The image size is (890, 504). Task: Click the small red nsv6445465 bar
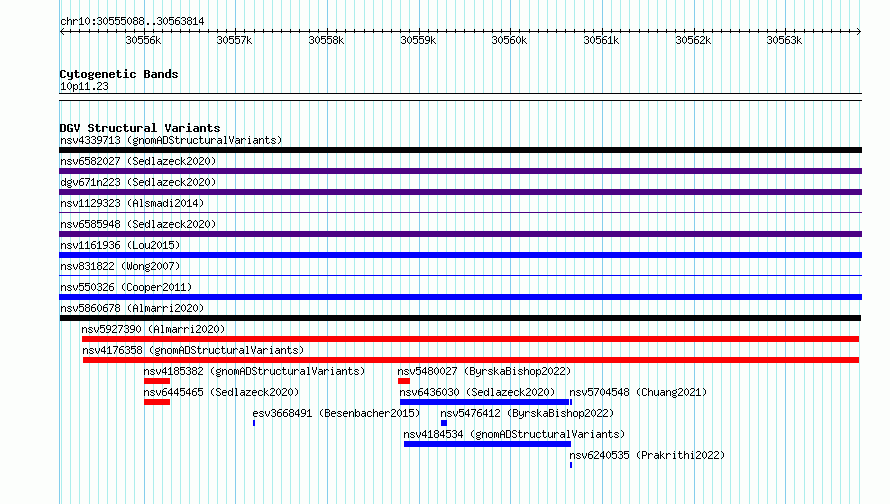(157, 402)
